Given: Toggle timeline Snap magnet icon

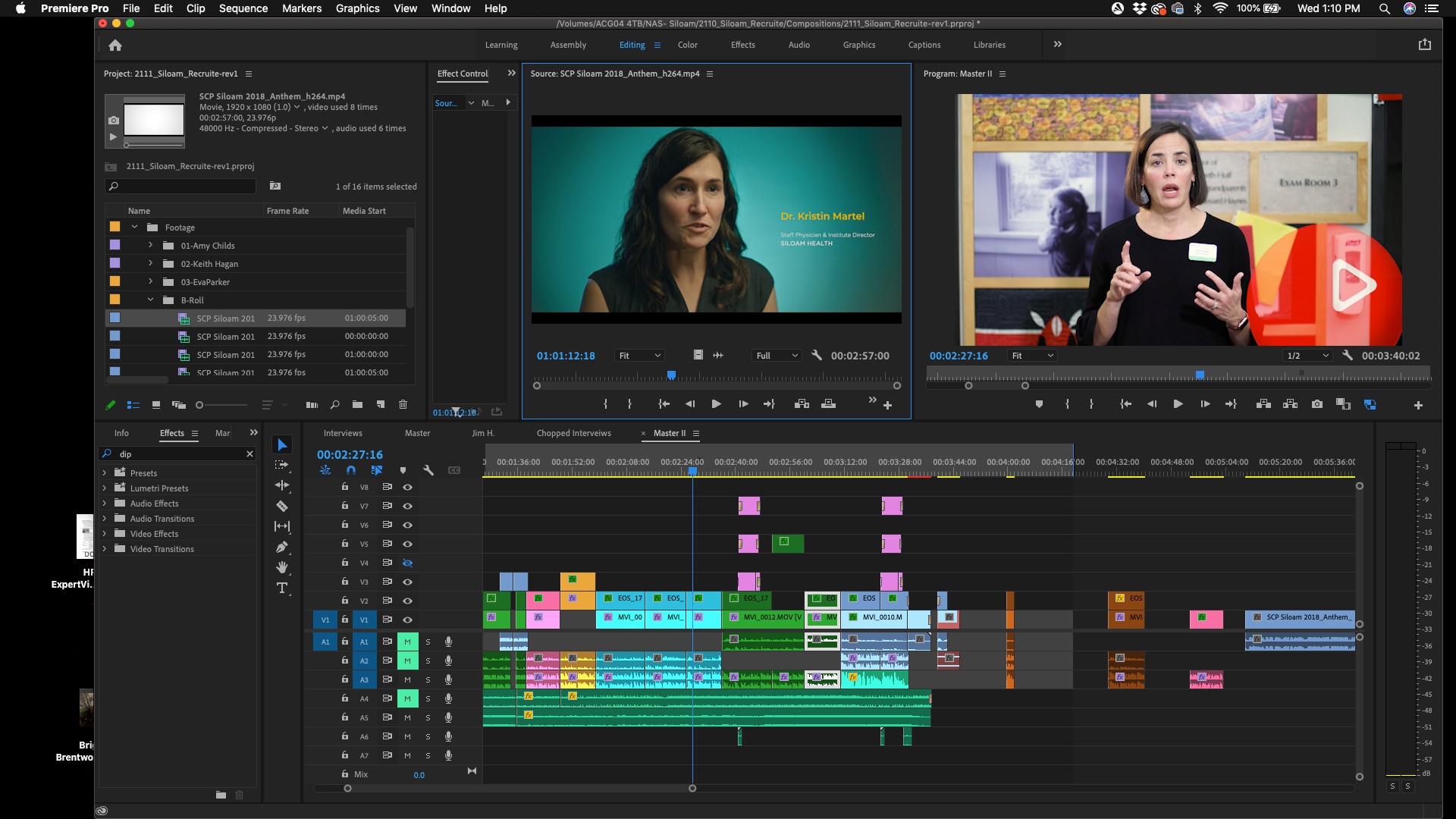Looking at the screenshot, I should coord(351,470).
